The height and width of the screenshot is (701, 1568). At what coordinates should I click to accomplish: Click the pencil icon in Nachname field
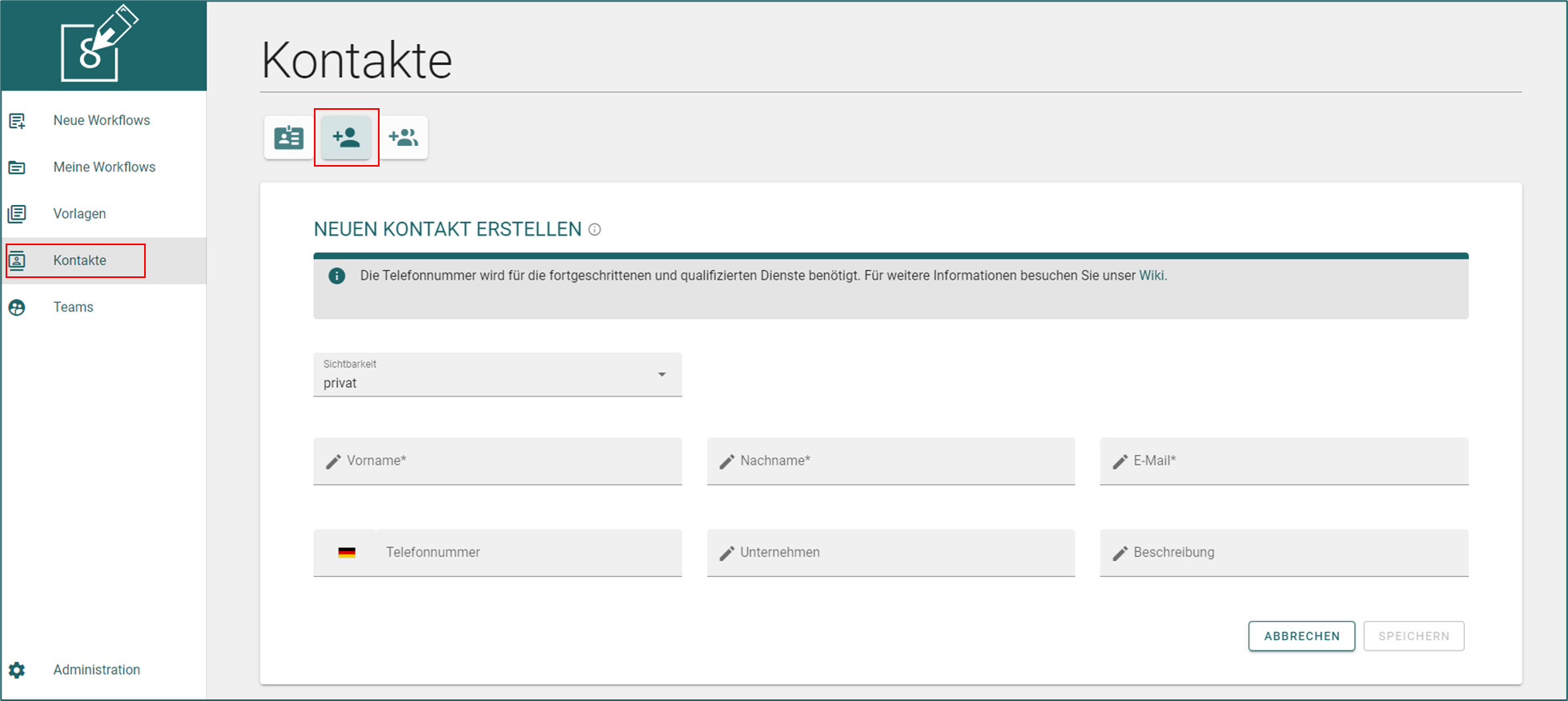(x=726, y=462)
